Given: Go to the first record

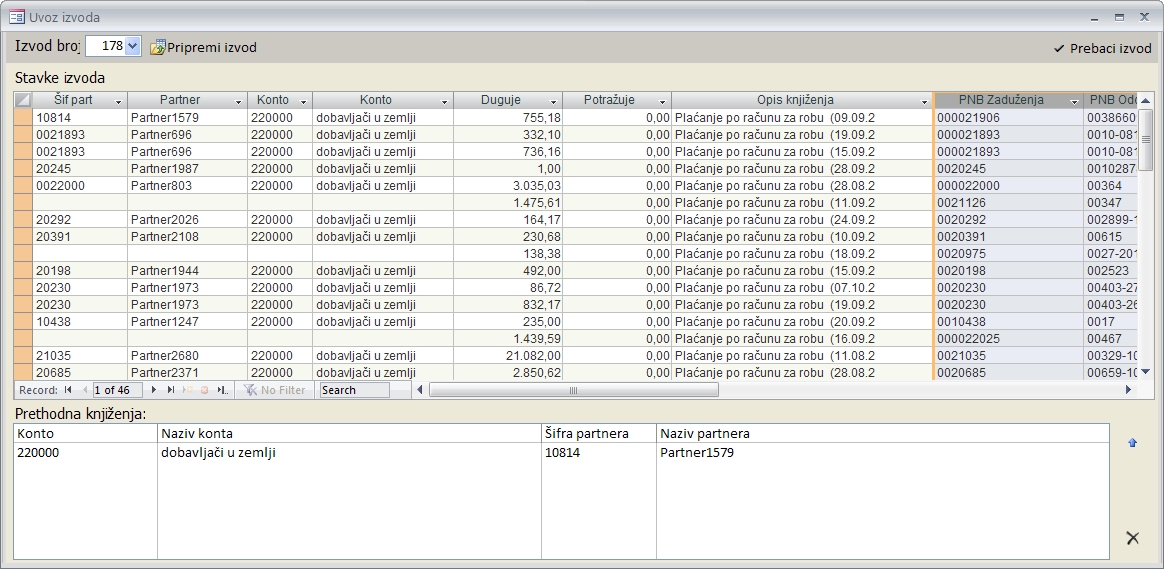Looking at the screenshot, I should pyautogui.click(x=69, y=390).
